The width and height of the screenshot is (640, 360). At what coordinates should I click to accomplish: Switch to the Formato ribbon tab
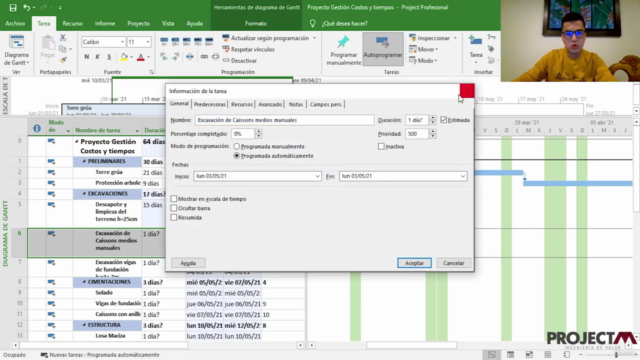click(256, 24)
